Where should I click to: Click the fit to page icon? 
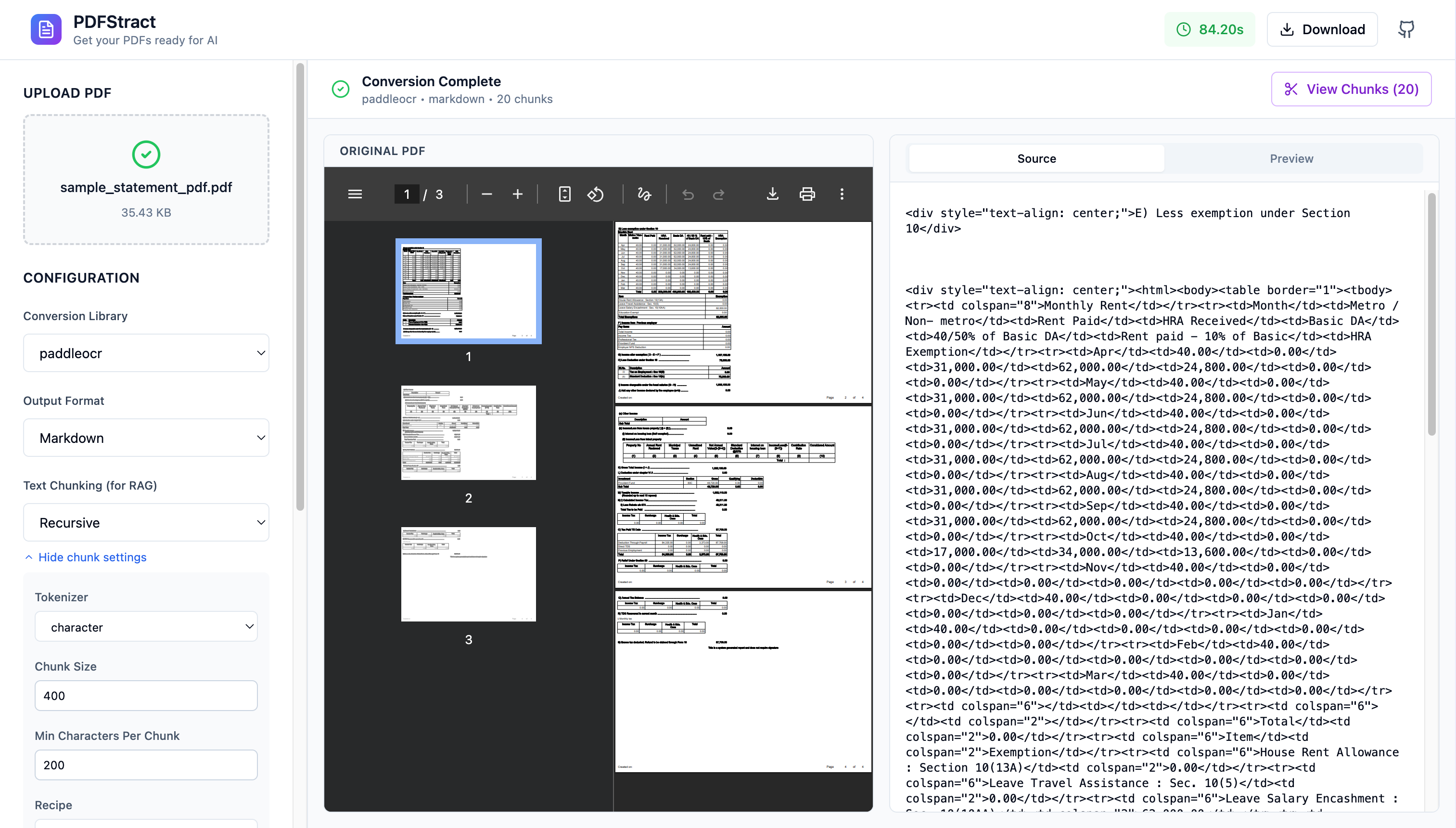pos(564,194)
